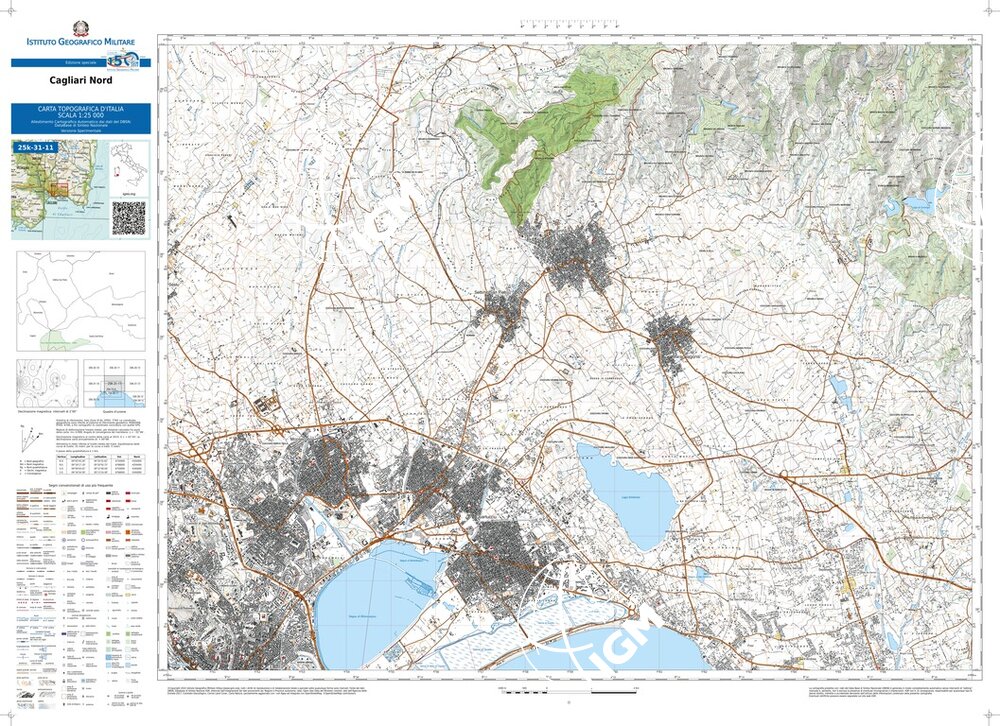Click the Istituto Geografico Militare heading
The width and height of the screenshot is (1000, 726).
81,43
